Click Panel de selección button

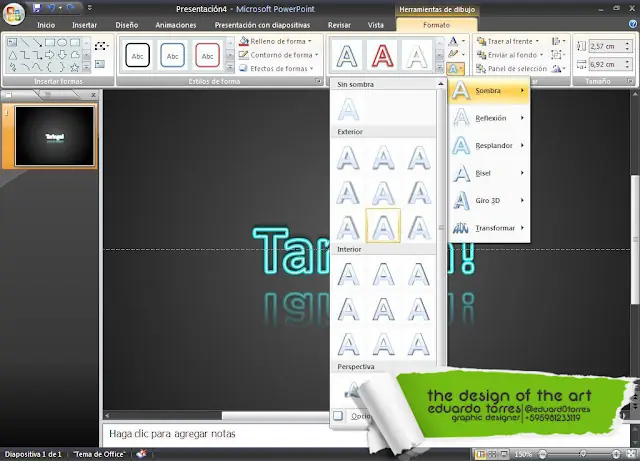point(511,69)
